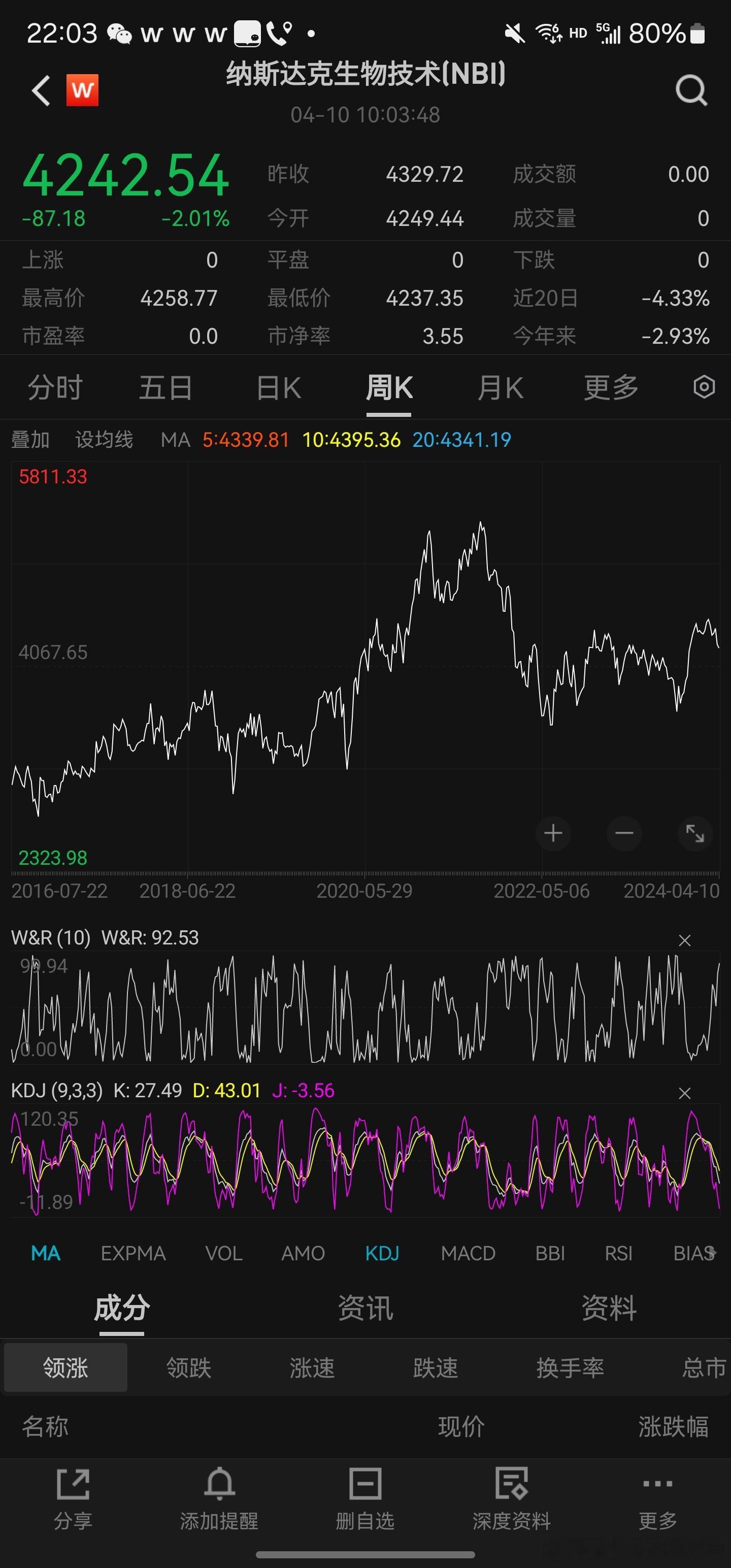Viewport: 731px width, 1568px height.
Task: Toggle the EXPMA indicator
Action: click(x=134, y=1253)
